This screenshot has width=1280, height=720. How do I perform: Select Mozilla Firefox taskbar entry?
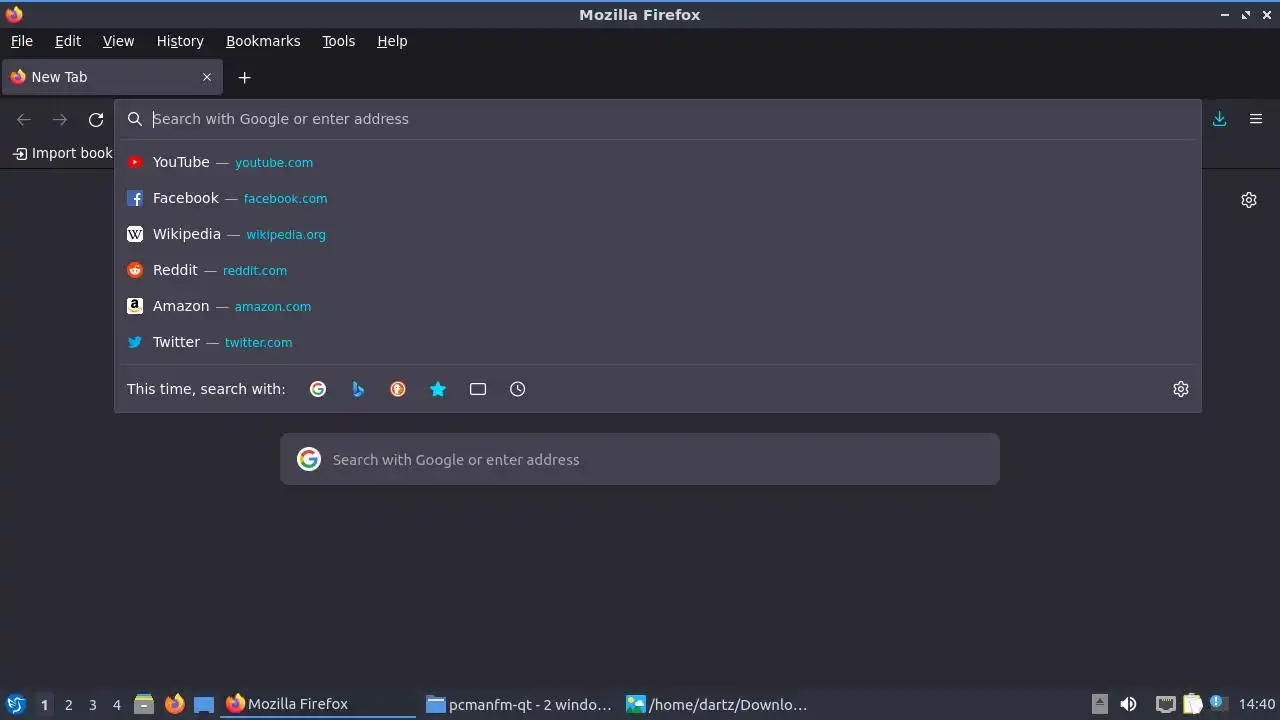point(318,704)
